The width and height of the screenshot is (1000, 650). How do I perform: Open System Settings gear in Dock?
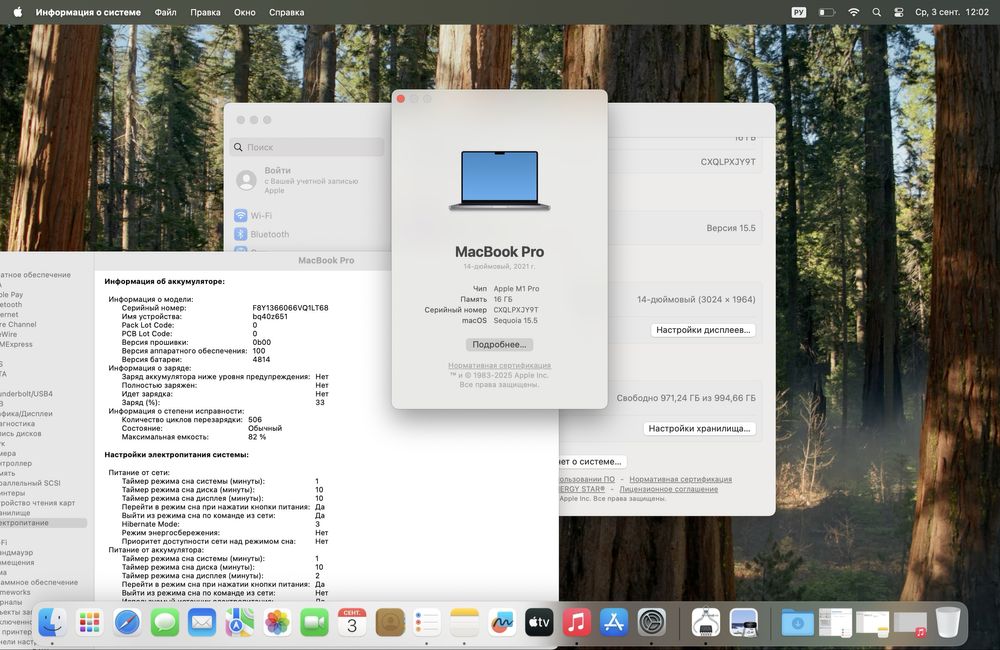coord(652,622)
